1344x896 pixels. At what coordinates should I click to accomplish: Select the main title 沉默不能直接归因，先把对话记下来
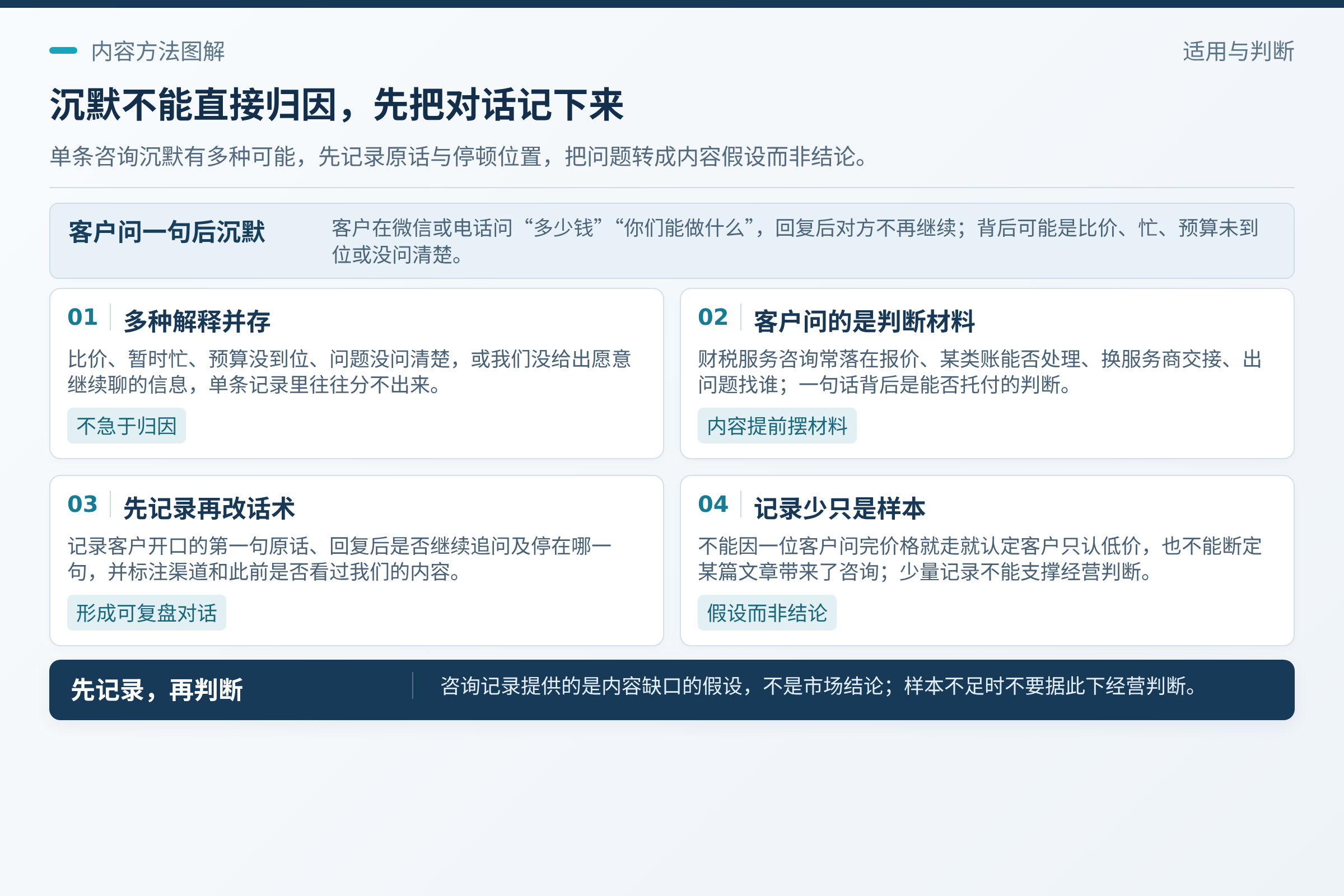coord(337,105)
